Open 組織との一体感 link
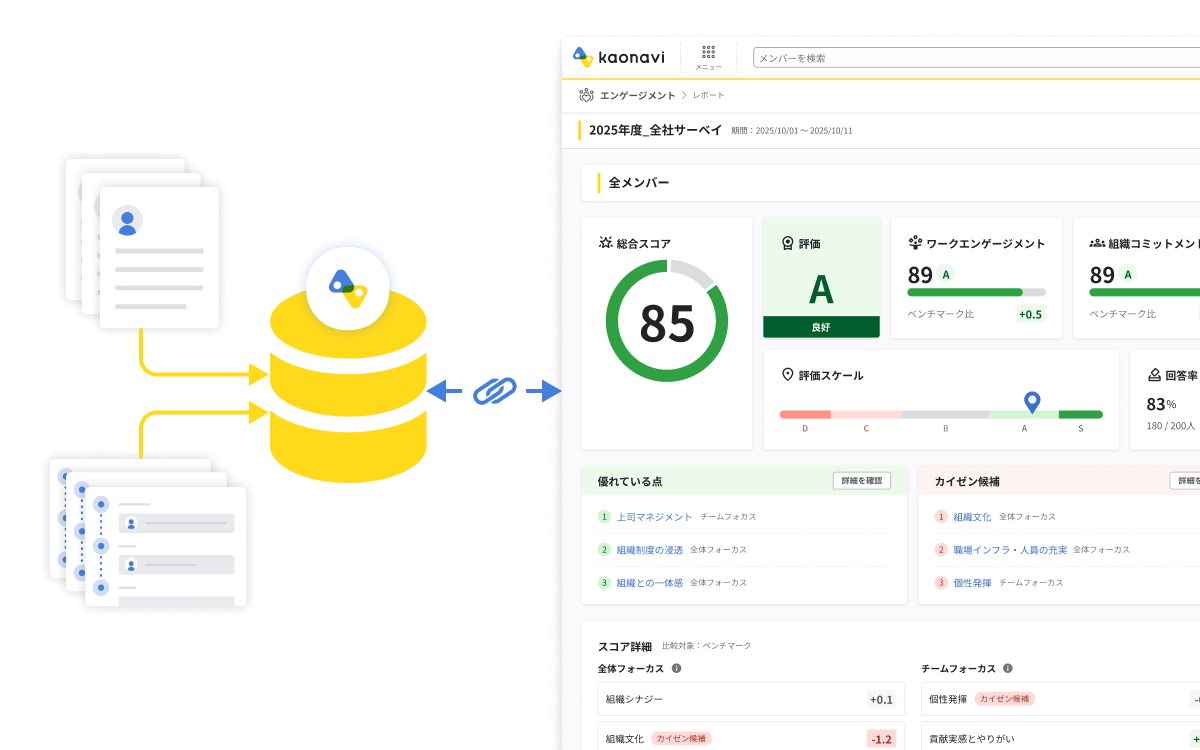The image size is (1200, 750). coord(649,582)
